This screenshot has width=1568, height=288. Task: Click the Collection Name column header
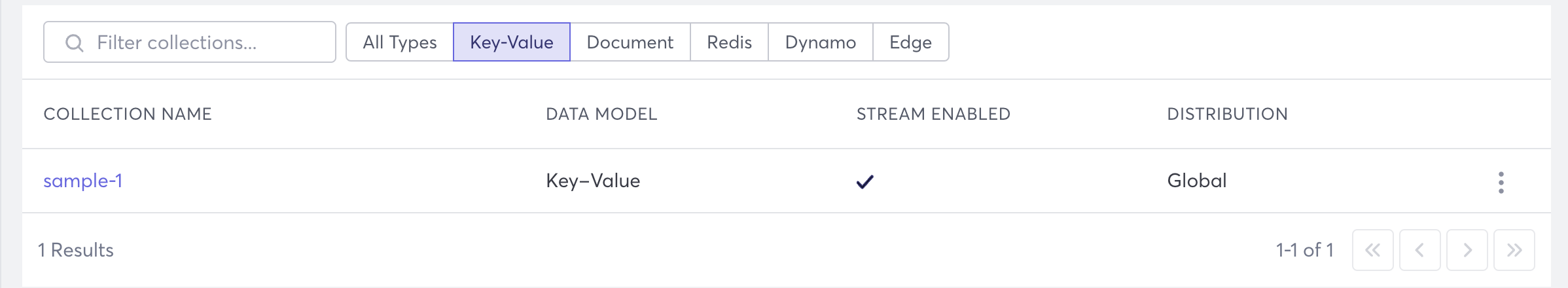(x=128, y=114)
